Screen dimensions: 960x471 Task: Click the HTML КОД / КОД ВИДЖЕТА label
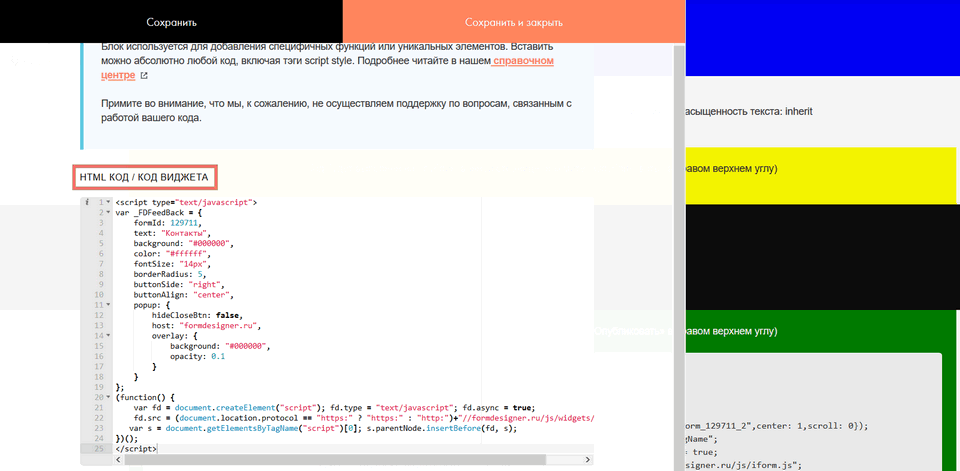(144, 177)
